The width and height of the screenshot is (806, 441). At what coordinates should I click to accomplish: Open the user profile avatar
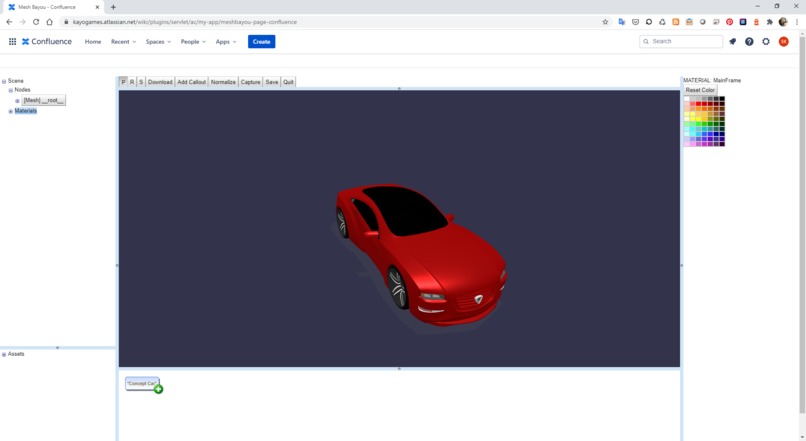coord(783,42)
